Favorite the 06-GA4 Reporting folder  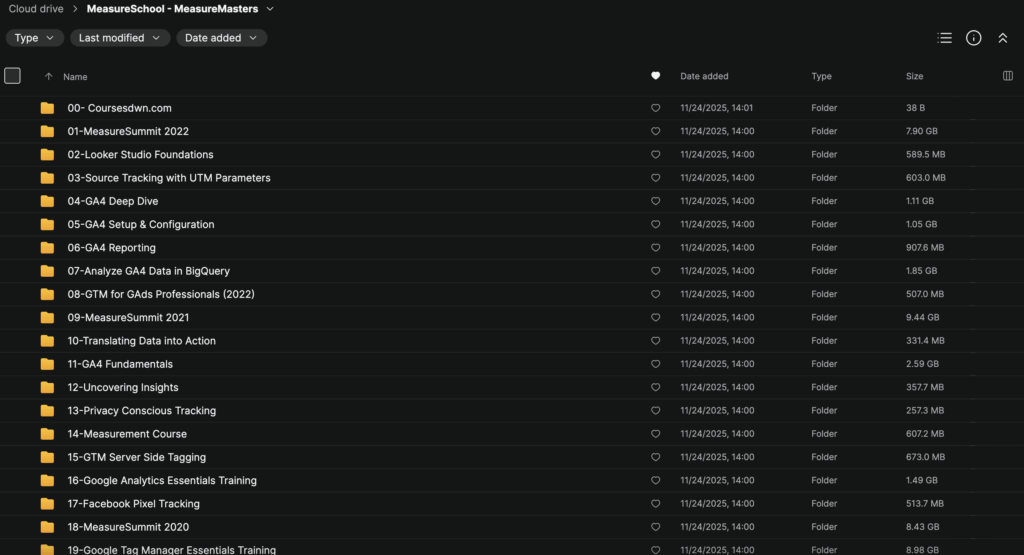coord(655,248)
